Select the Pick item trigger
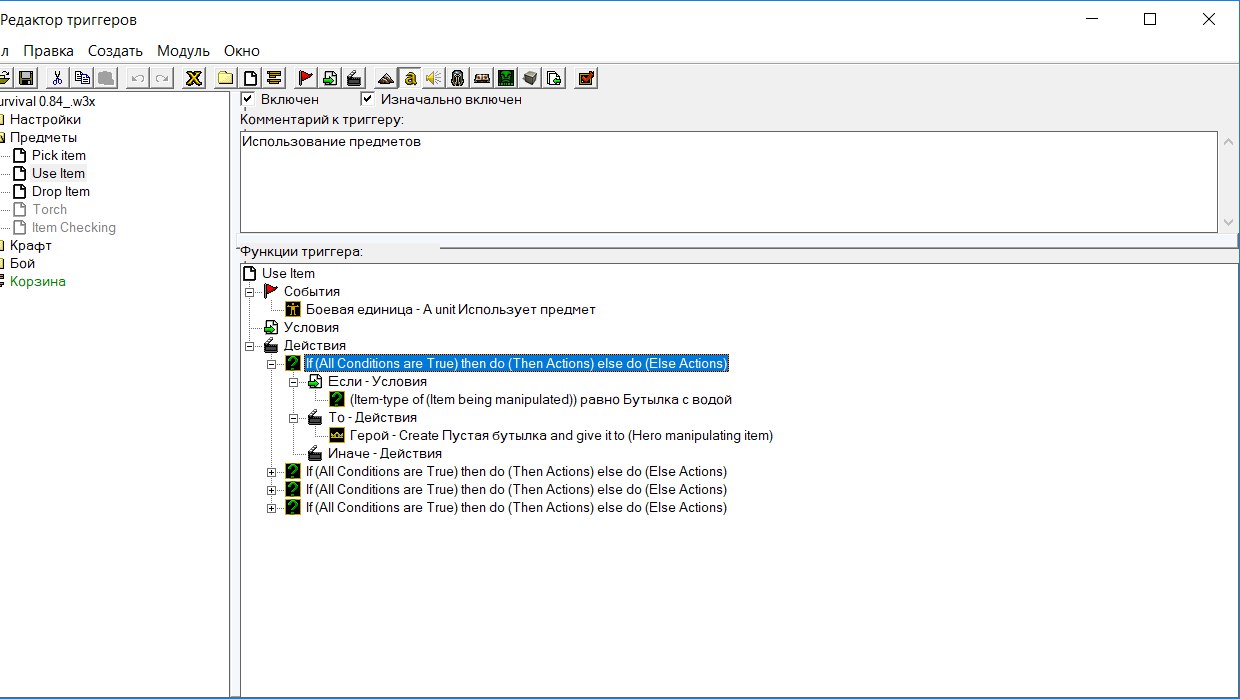 point(59,156)
